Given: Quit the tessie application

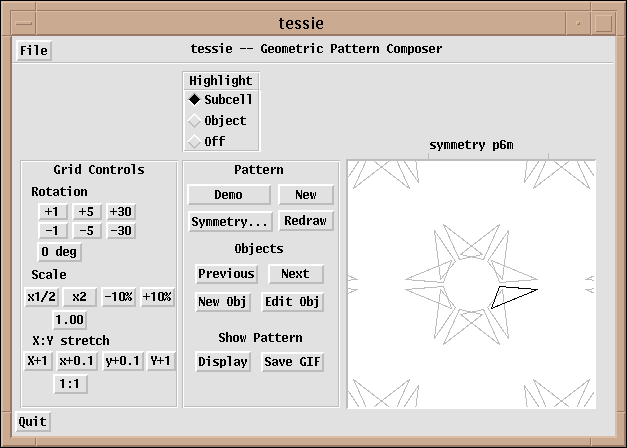Looking at the screenshot, I should tap(33, 422).
